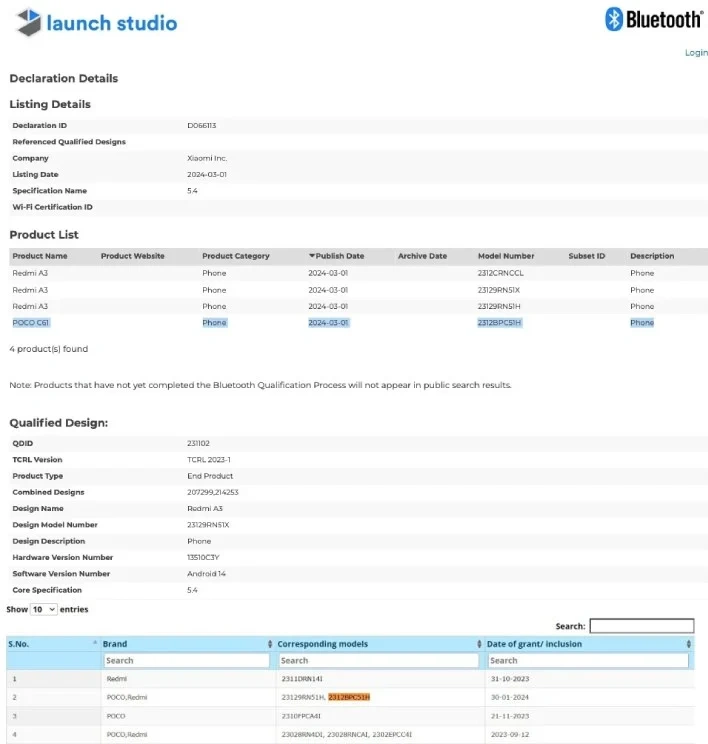The height and width of the screenshot is (744, 708).
Task: Click Listing Date value 2024-03-01
Action: tap(207, 175)
